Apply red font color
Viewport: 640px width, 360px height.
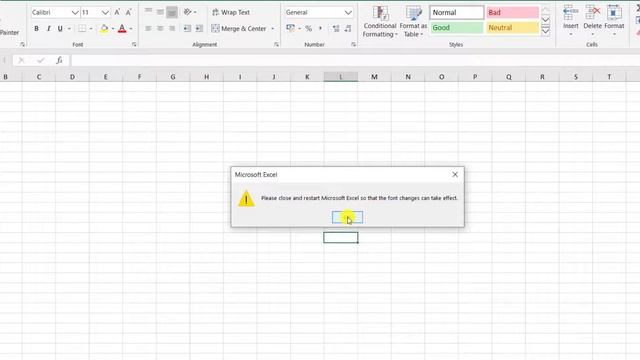point(122,29)
